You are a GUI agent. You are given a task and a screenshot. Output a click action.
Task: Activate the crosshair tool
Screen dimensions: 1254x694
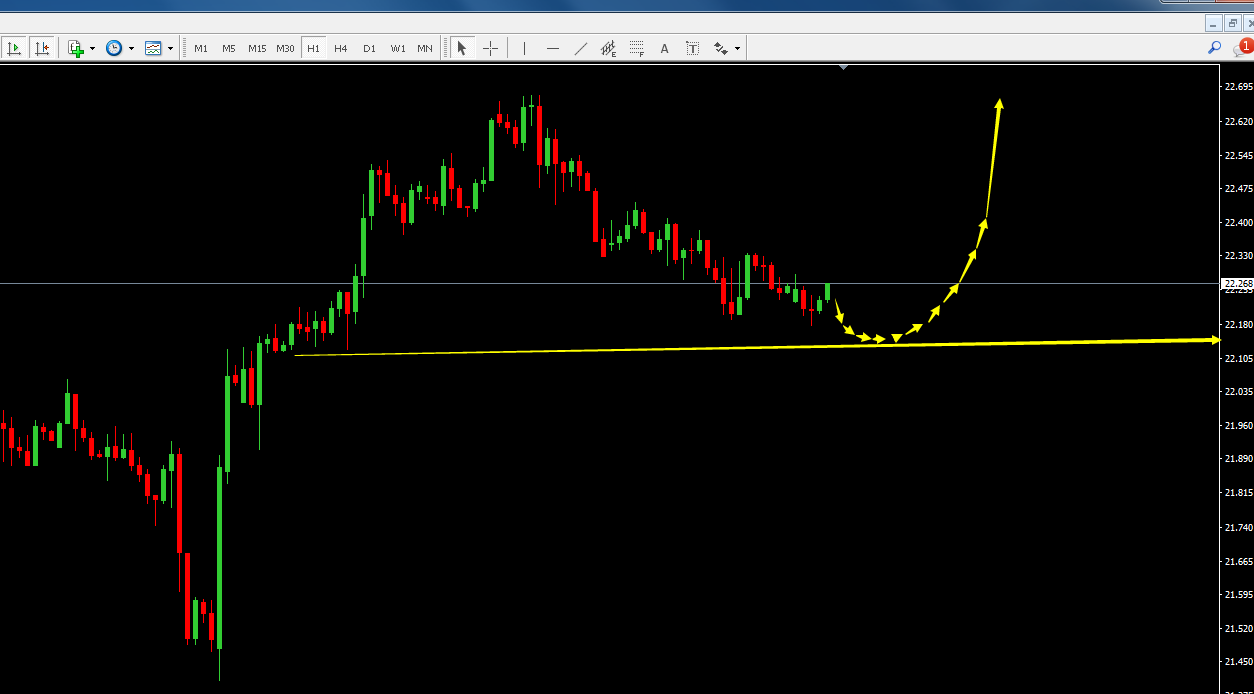(490, 48)
